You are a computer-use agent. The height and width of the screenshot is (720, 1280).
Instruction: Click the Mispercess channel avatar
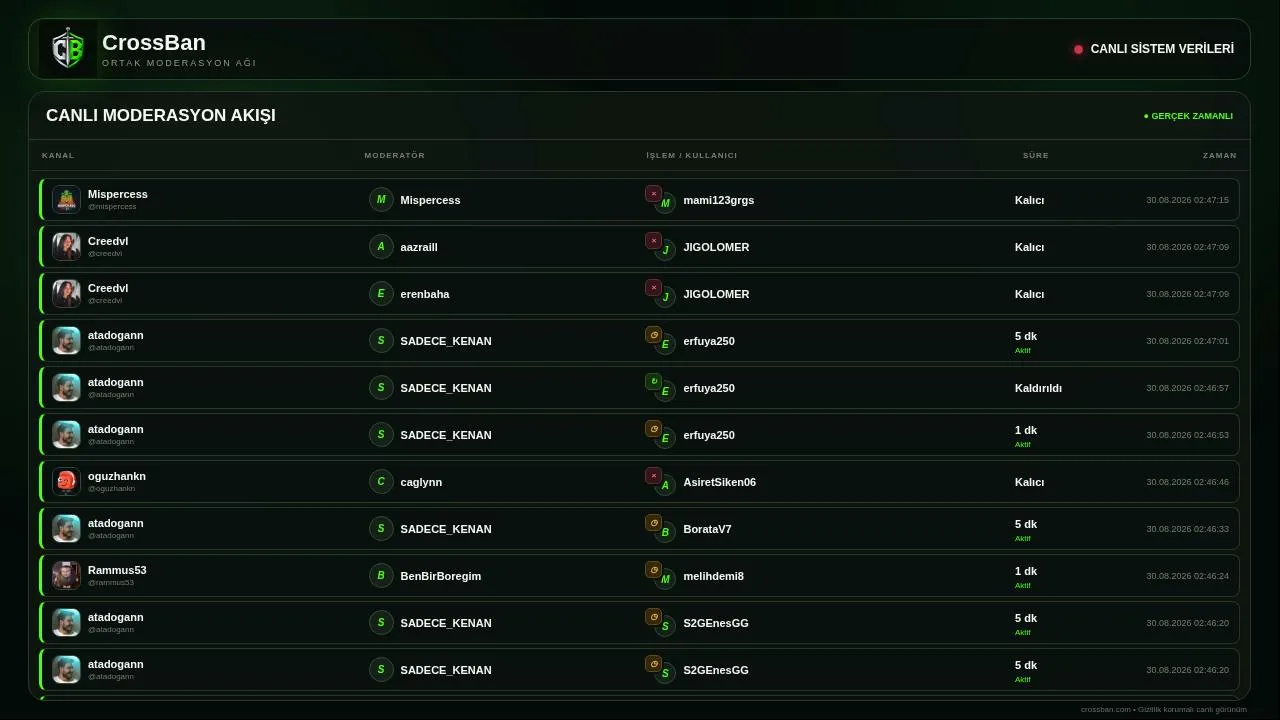coord(66,199)
